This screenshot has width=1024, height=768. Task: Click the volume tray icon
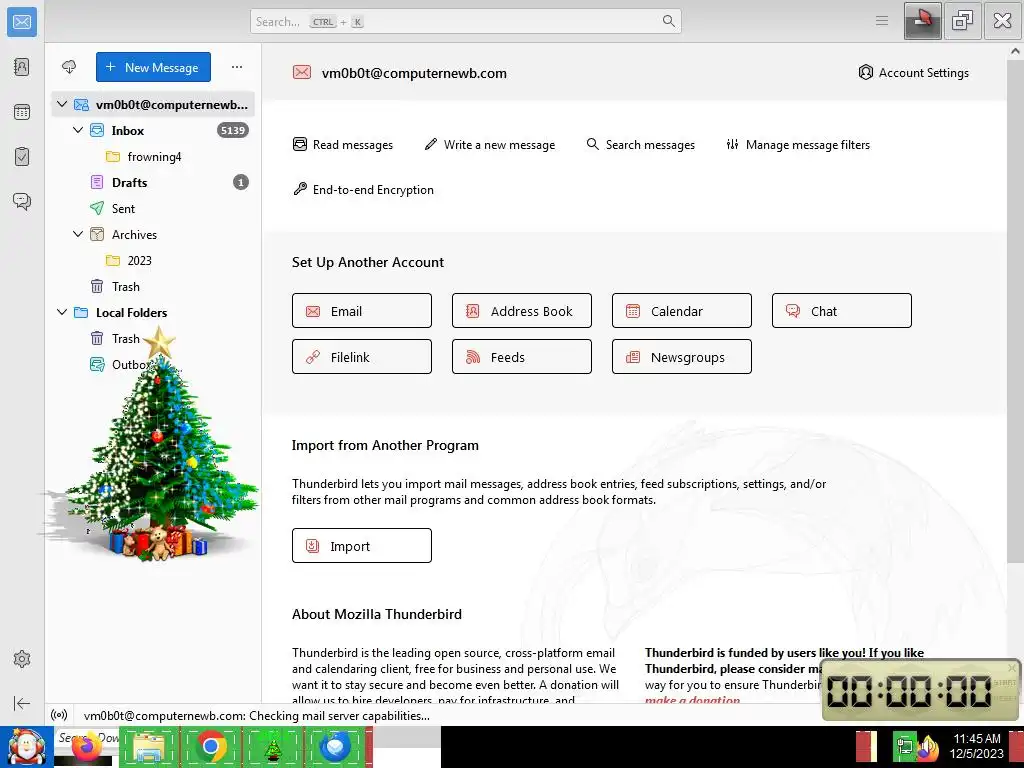point(928,748)
